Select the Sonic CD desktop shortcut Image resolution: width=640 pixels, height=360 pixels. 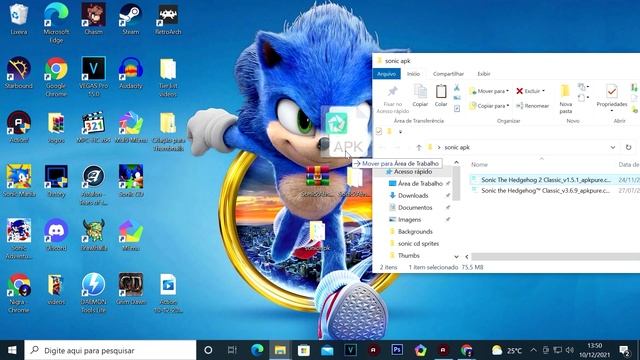click(131, 180)
